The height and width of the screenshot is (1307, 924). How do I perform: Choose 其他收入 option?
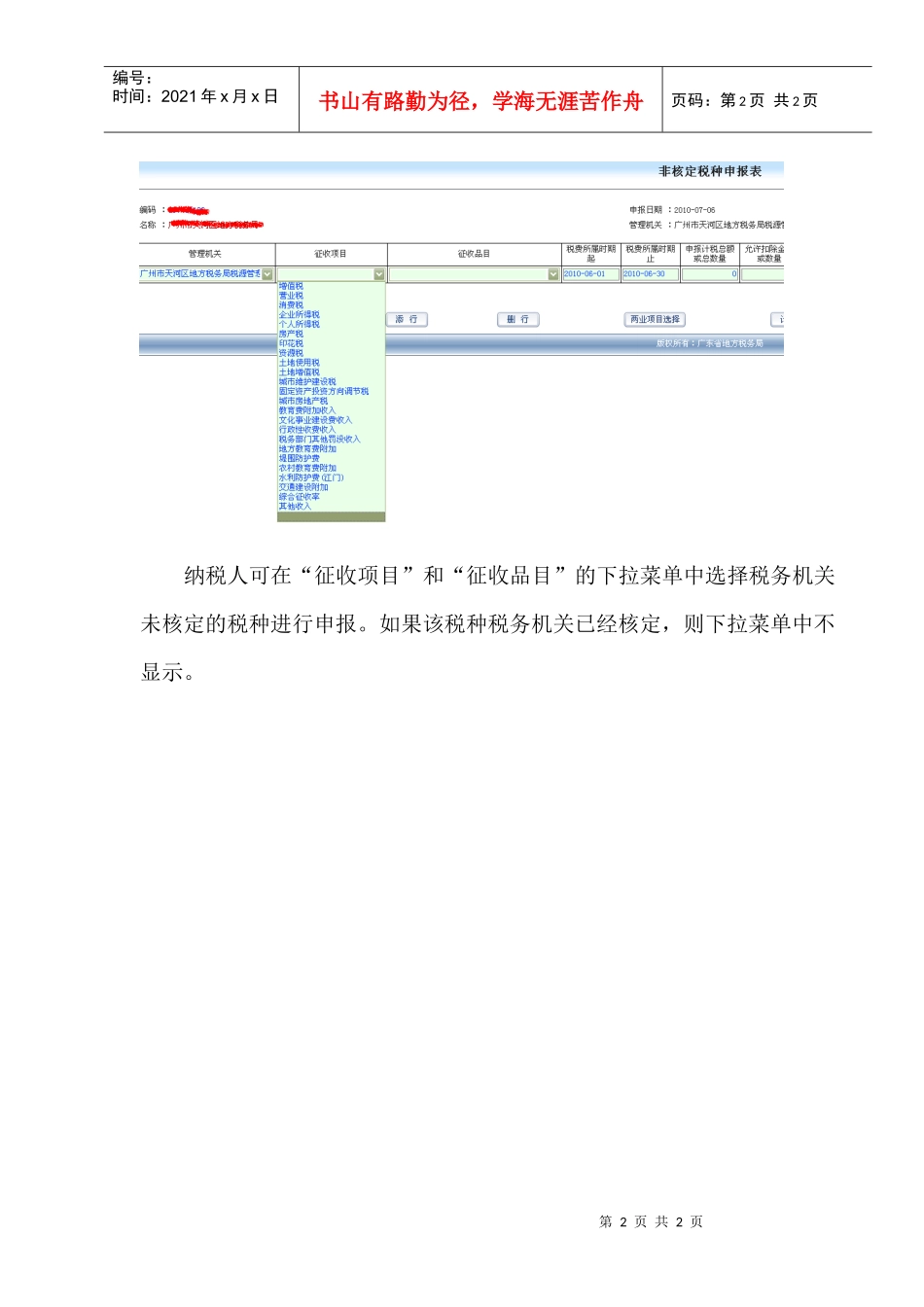(x=295, y=507)
